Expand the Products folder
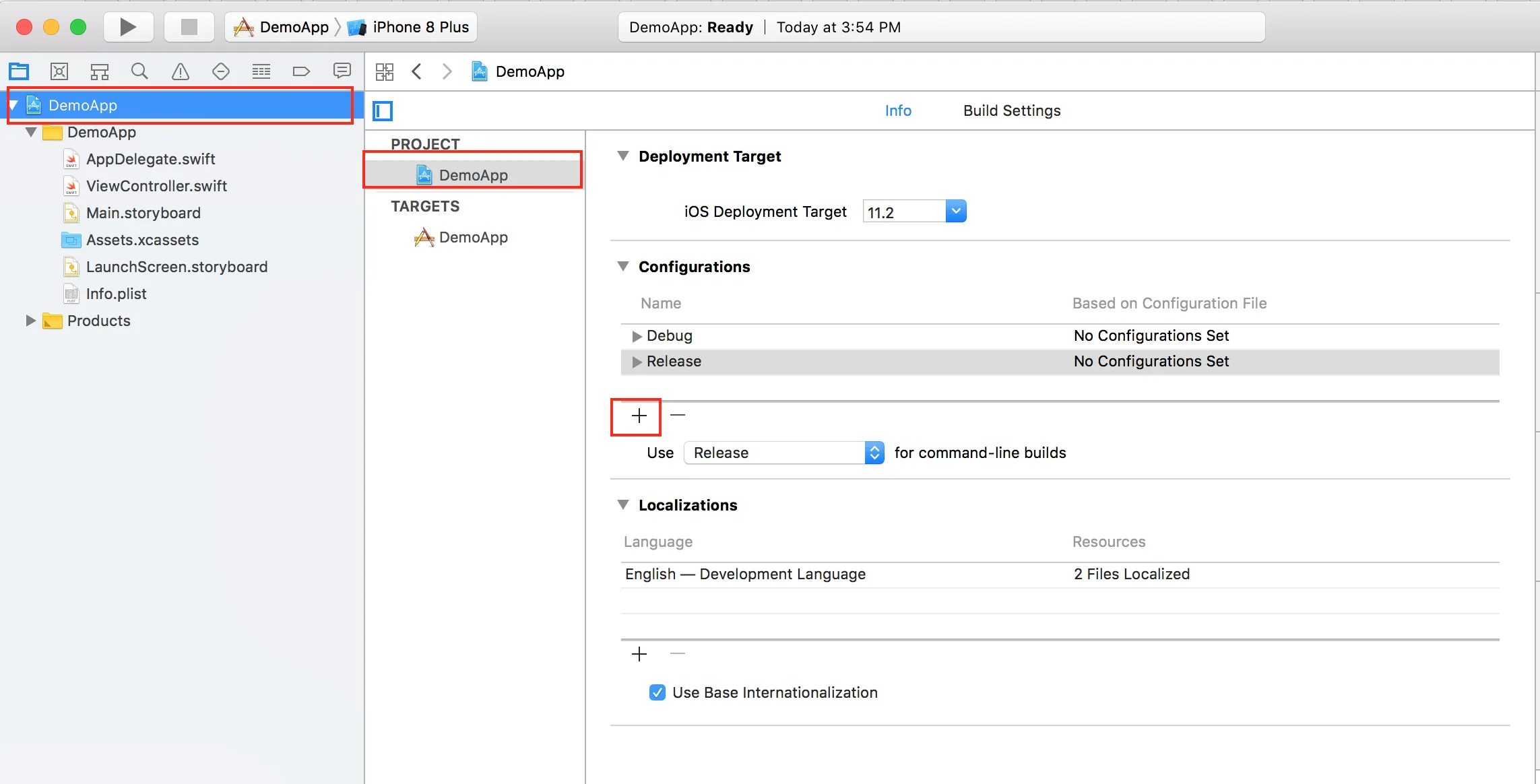 pos(30,321)
